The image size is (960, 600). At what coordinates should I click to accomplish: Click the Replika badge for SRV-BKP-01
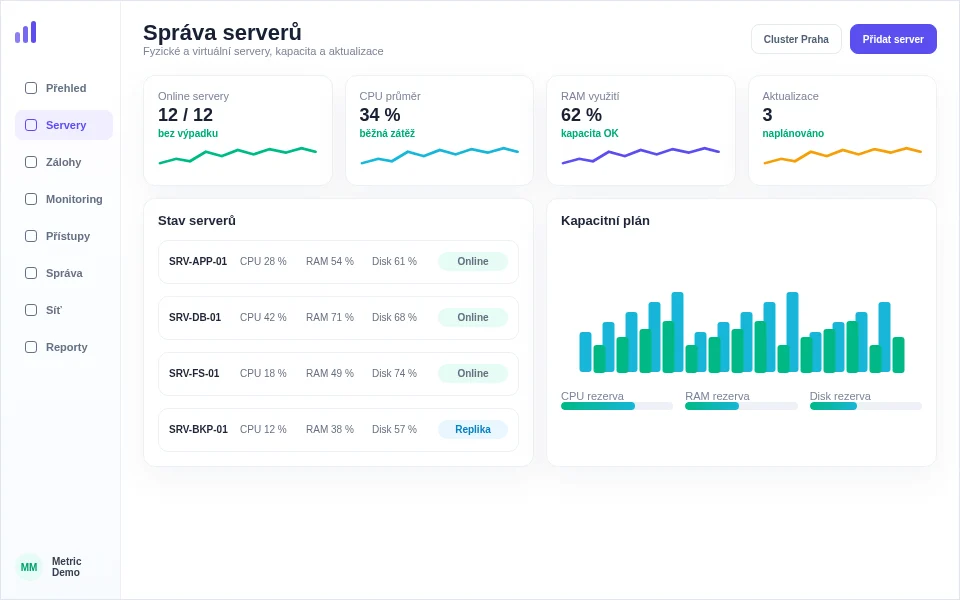(x=473, y=430)
